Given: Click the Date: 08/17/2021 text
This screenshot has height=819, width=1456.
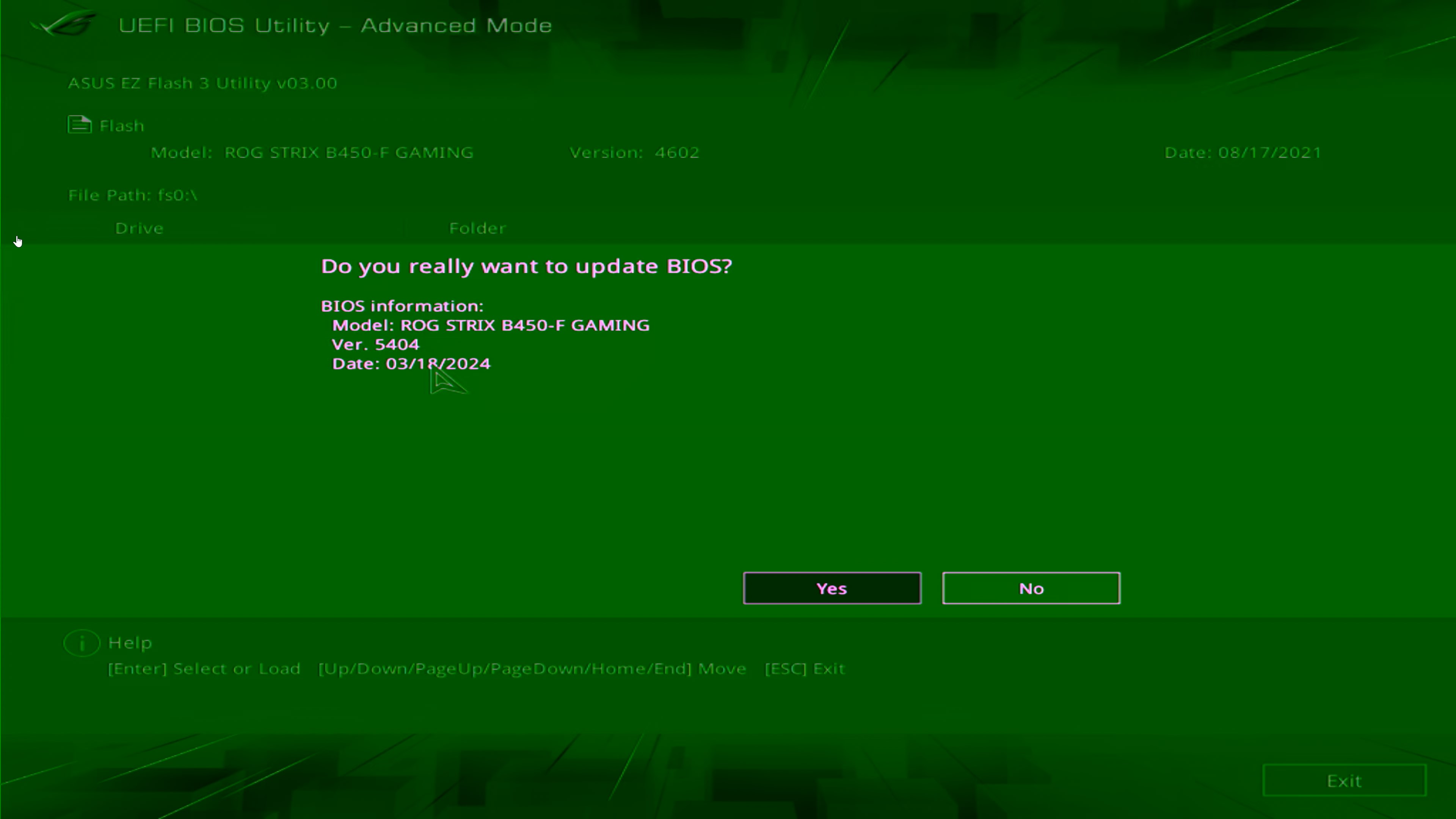Looking at the screenshot, I should (x=1243, y=152).
